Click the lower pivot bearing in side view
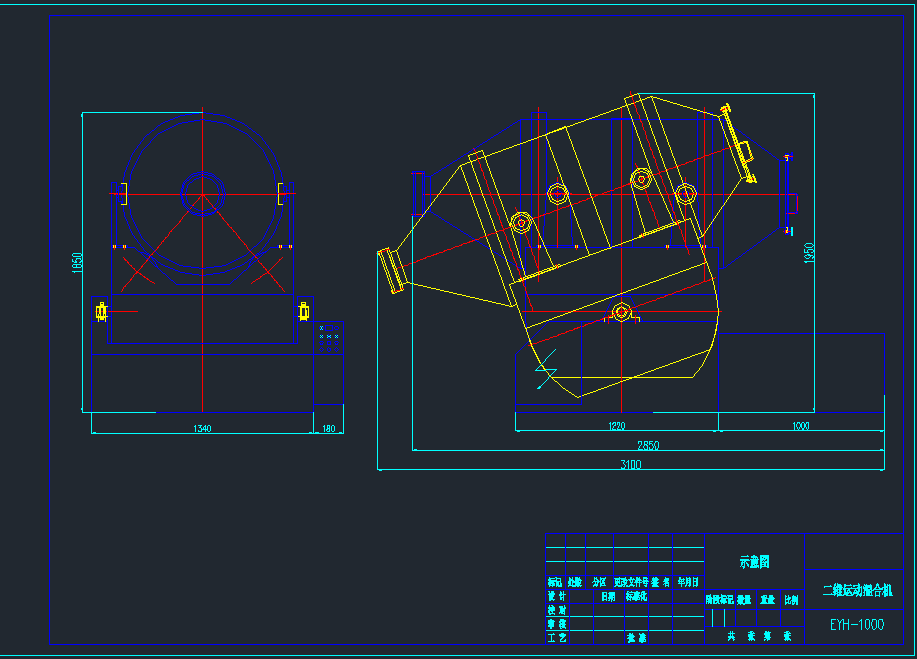Screen dimensions: 917x659 click(x=621, y=313)
